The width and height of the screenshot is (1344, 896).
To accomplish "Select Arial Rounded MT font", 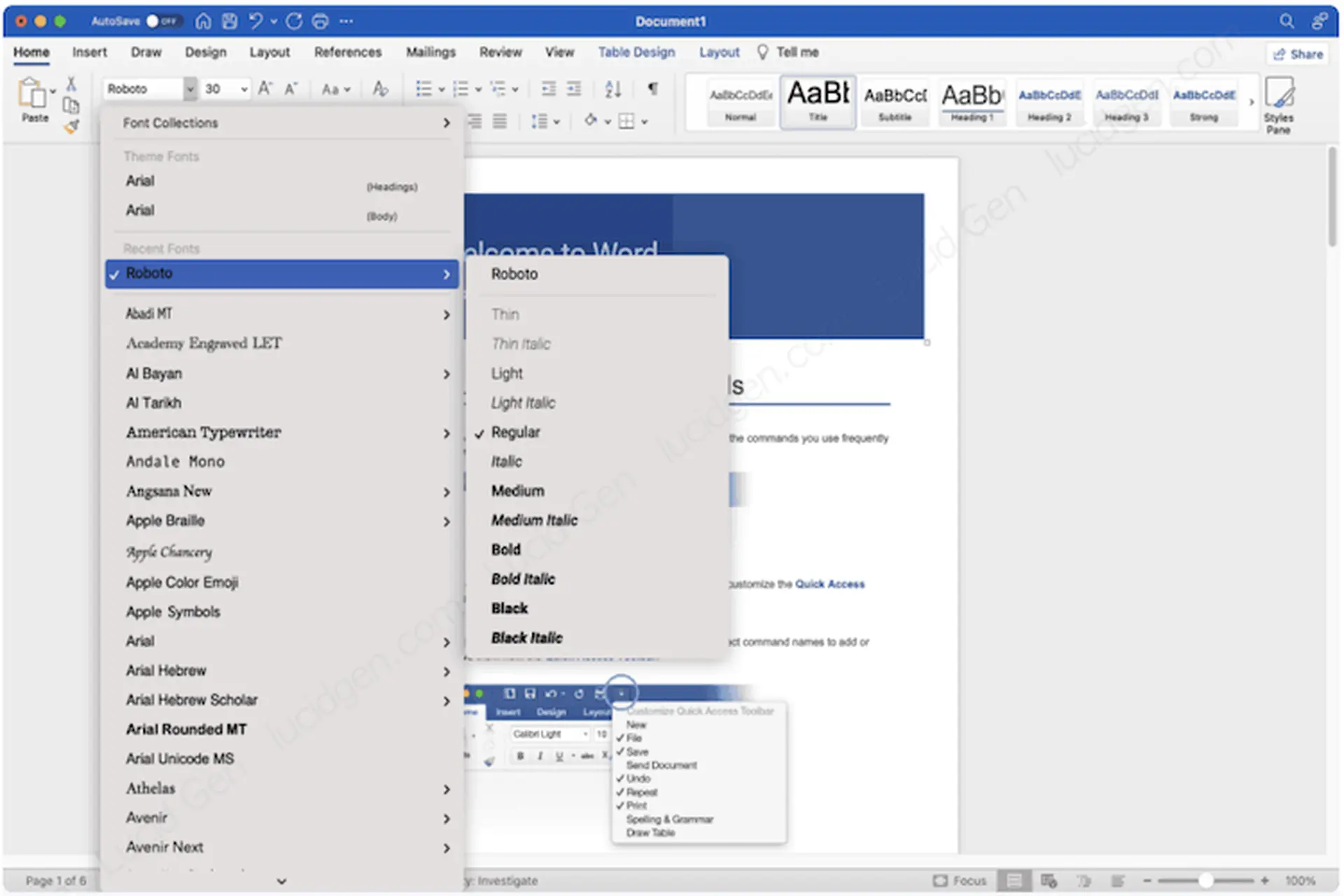I will tap(283, 729).
